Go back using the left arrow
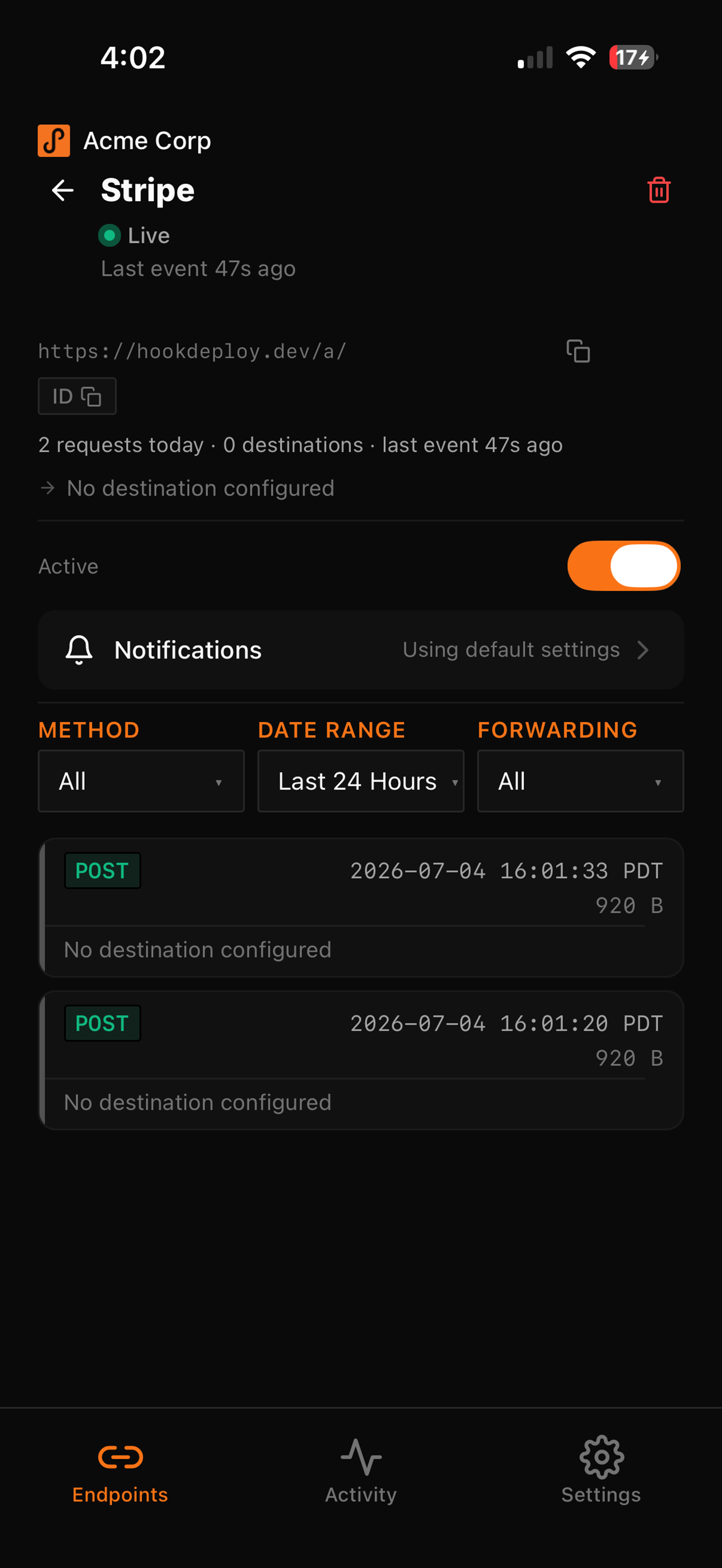 [62, 190]
